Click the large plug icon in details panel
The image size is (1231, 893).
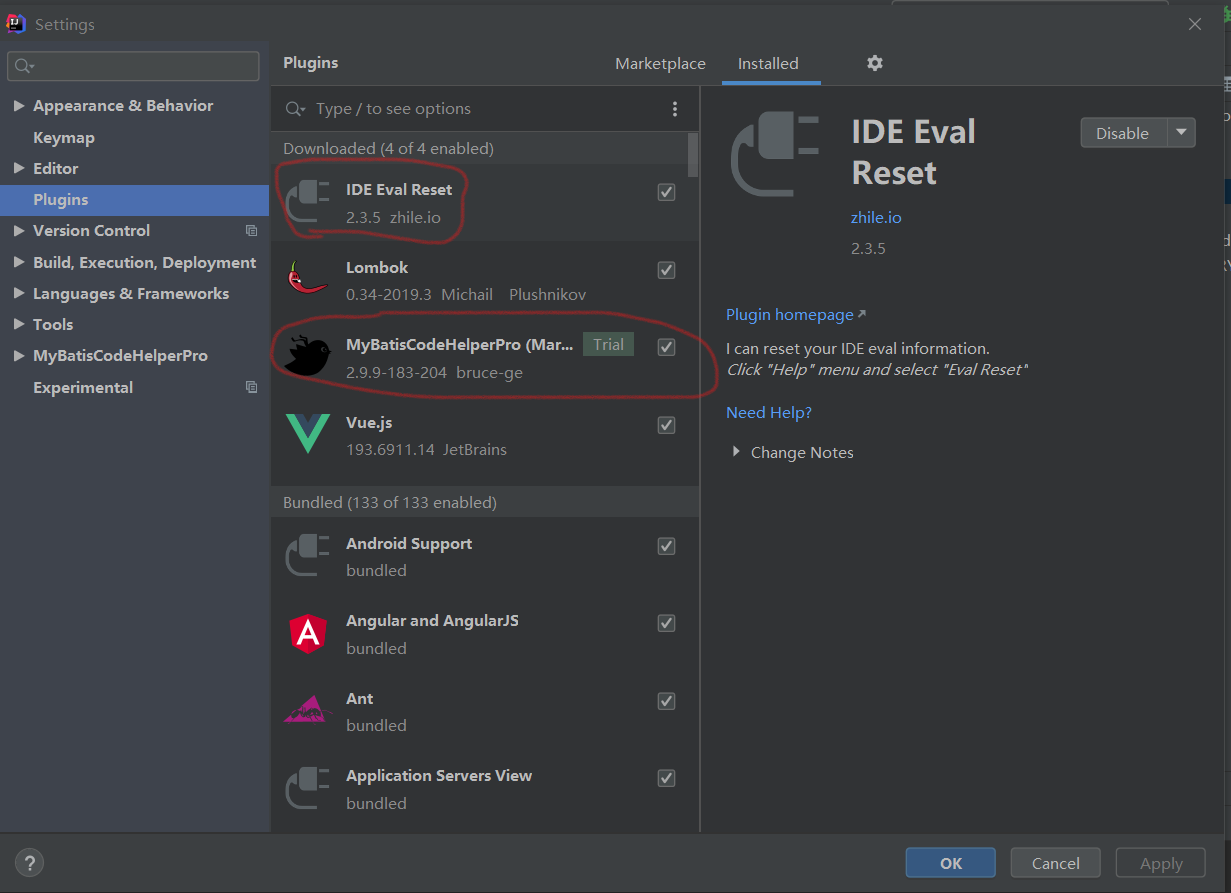pos(775,154)
